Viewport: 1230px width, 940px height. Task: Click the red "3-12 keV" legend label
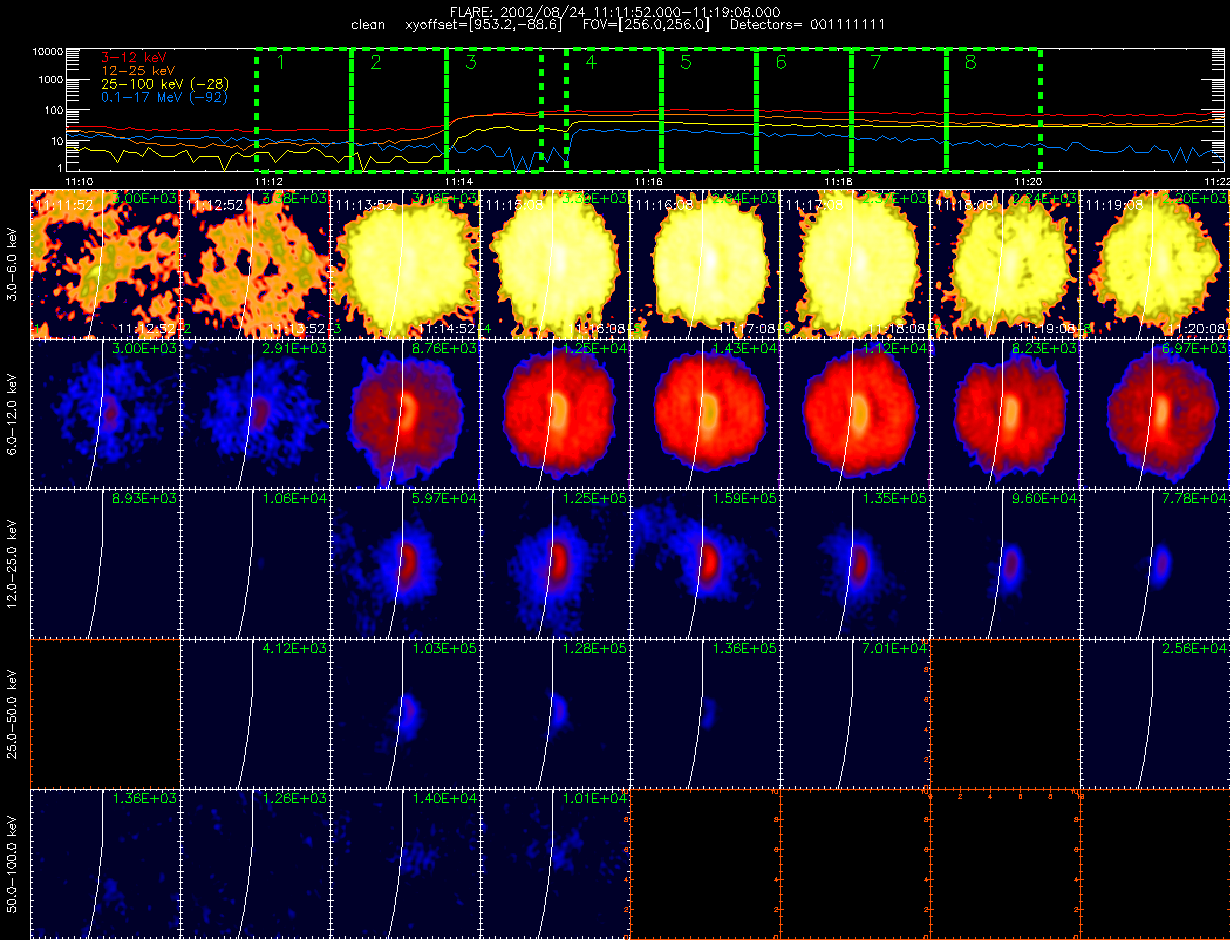point(136,59)
